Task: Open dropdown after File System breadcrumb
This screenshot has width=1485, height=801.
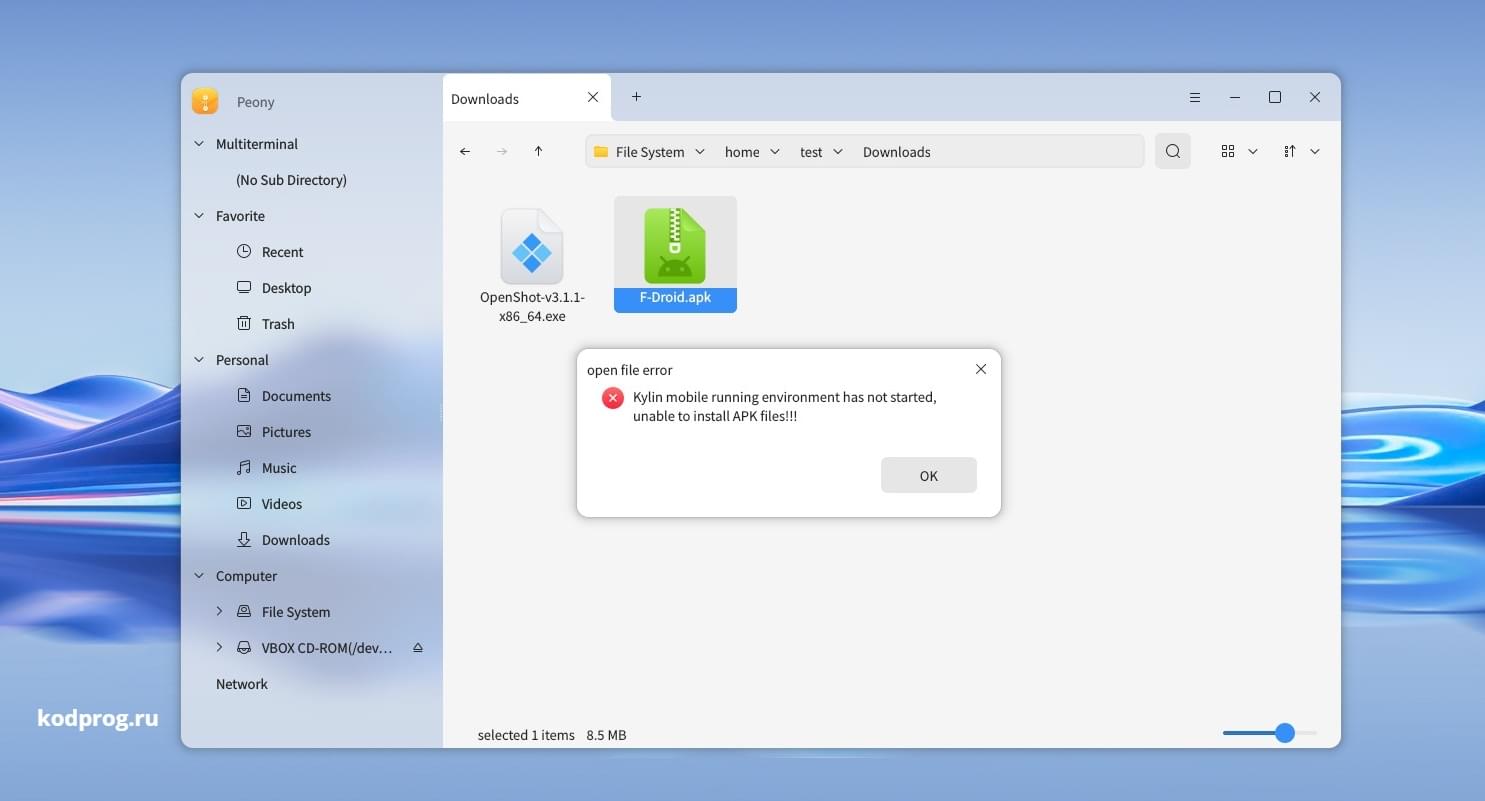Action: [700, 152]
